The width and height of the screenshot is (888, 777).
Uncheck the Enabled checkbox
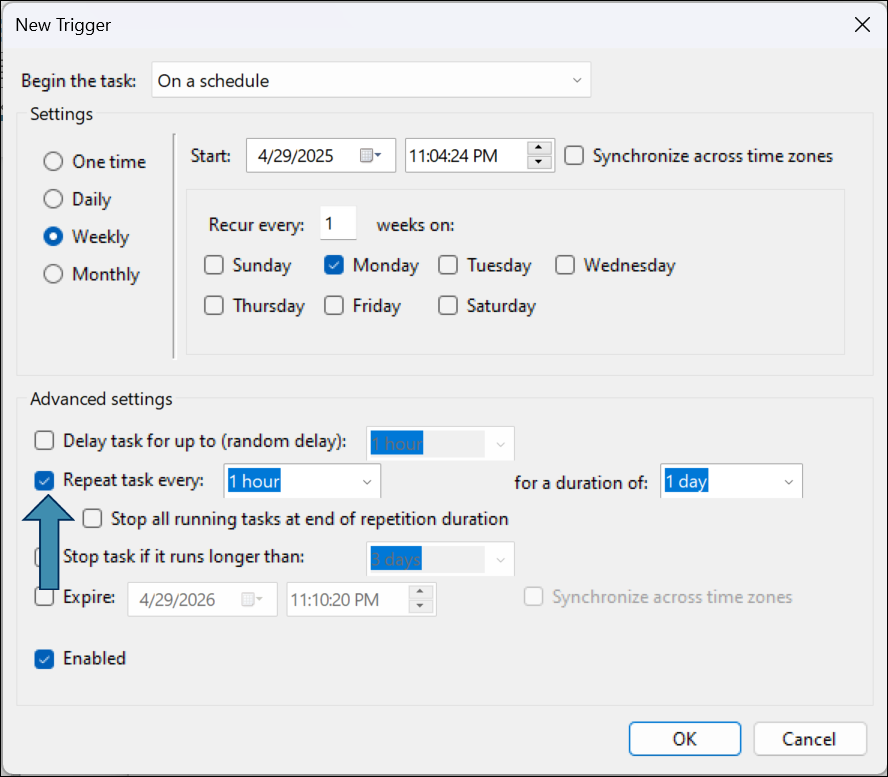tap(44, 659)
